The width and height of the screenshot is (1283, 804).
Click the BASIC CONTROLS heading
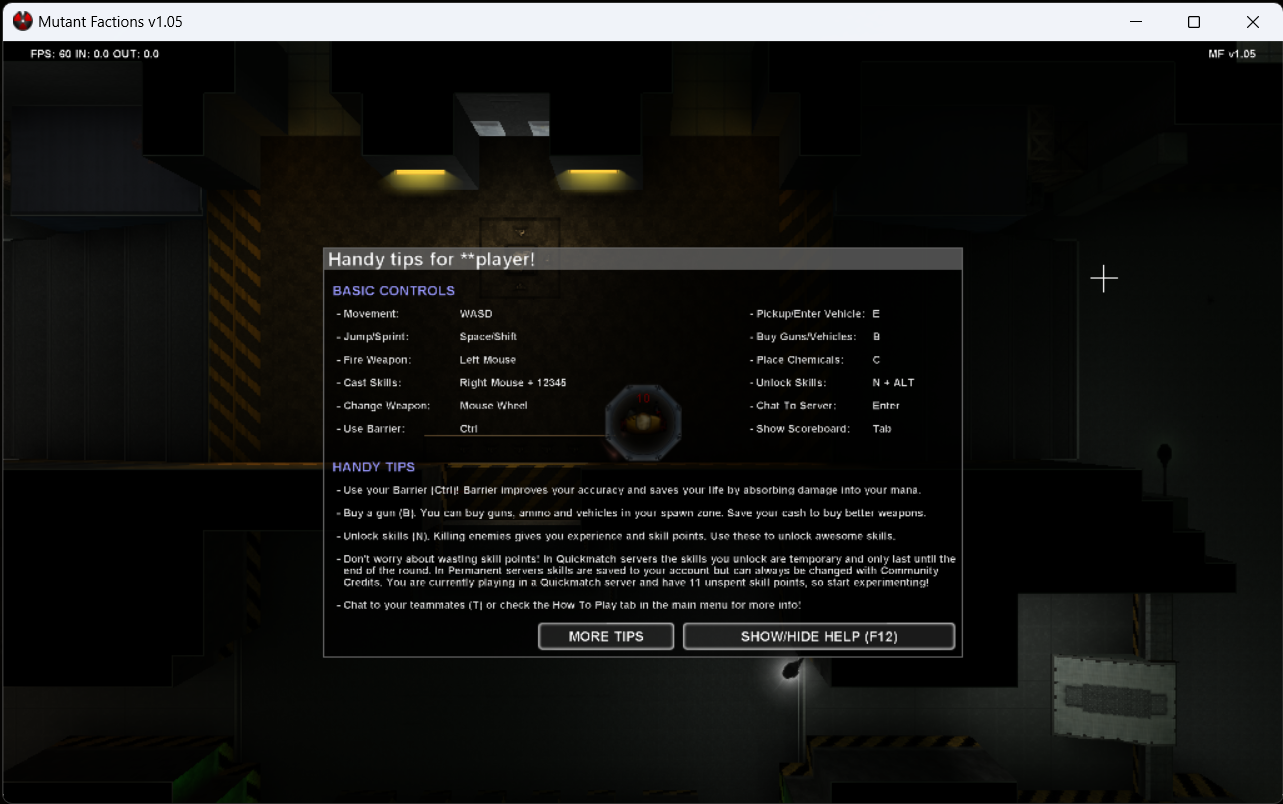click(x=393, y=291)
